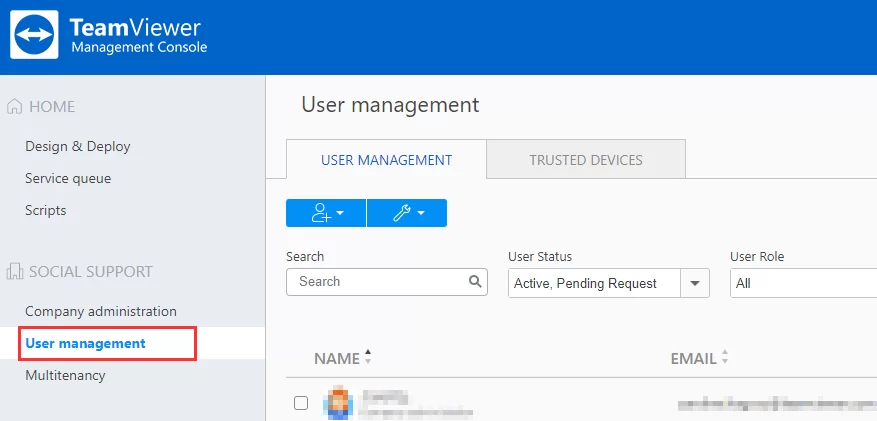
Task: Sort the list by Name column arrows
Action: (x=367, y=358)
